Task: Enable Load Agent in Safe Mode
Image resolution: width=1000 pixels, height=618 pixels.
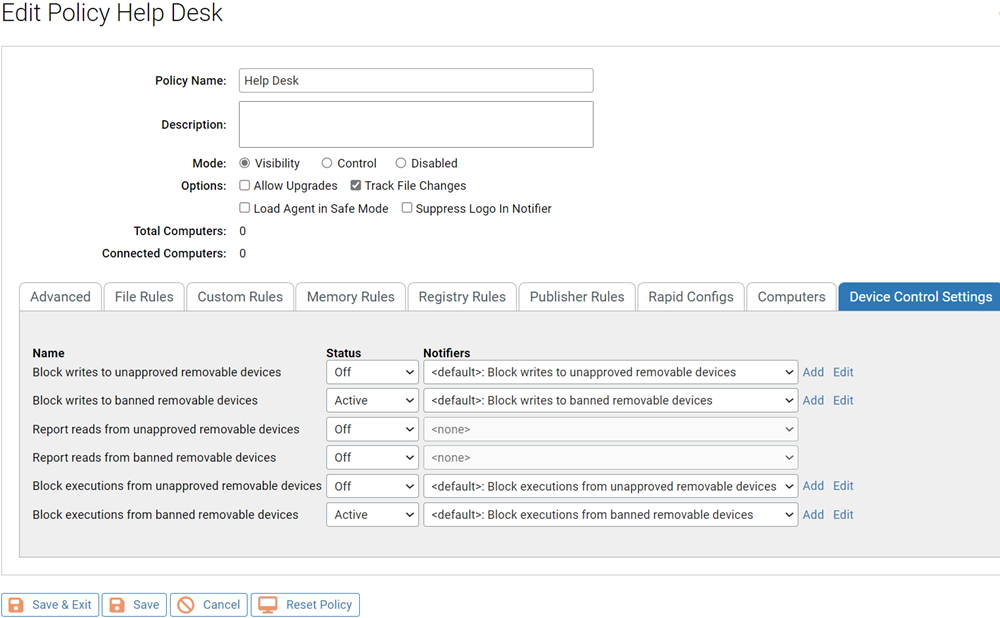Action: [244, 208]
